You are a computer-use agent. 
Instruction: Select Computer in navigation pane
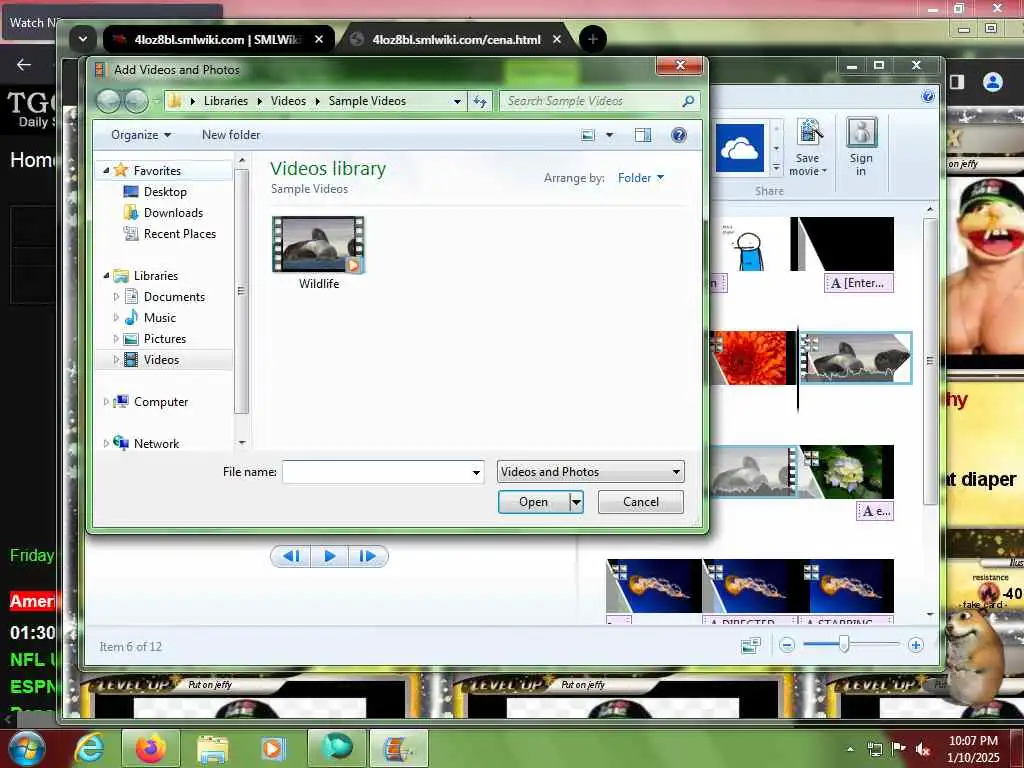pos(161,402)
